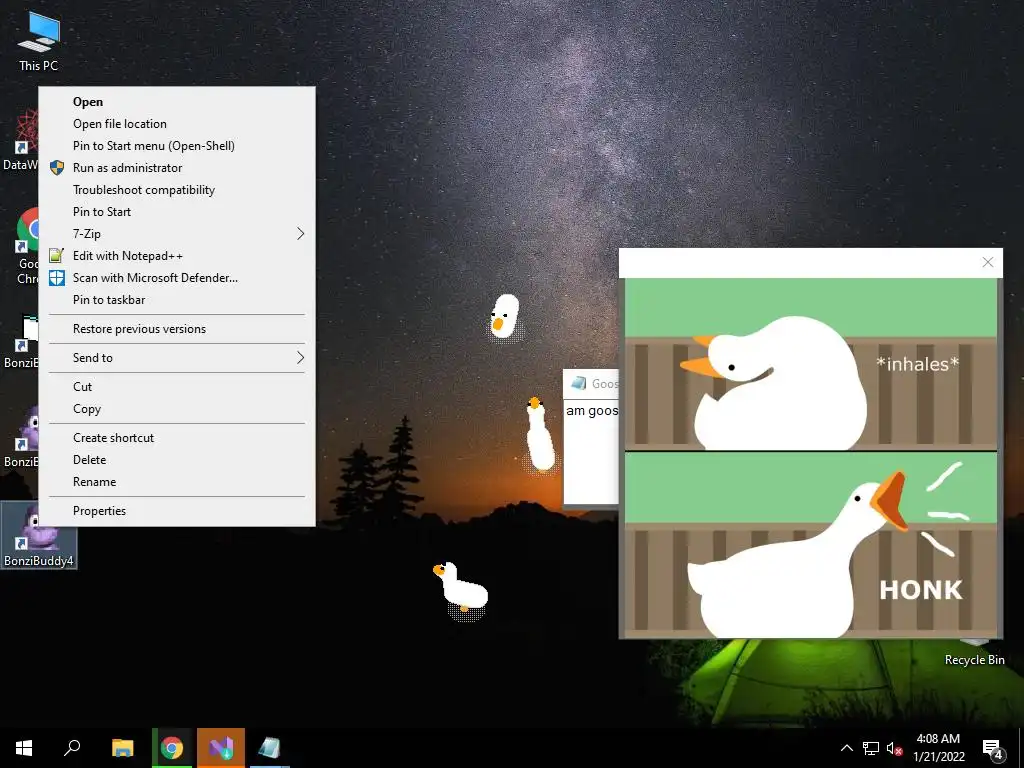Choose Scan with Microsoft Defender

pos(177,278)
